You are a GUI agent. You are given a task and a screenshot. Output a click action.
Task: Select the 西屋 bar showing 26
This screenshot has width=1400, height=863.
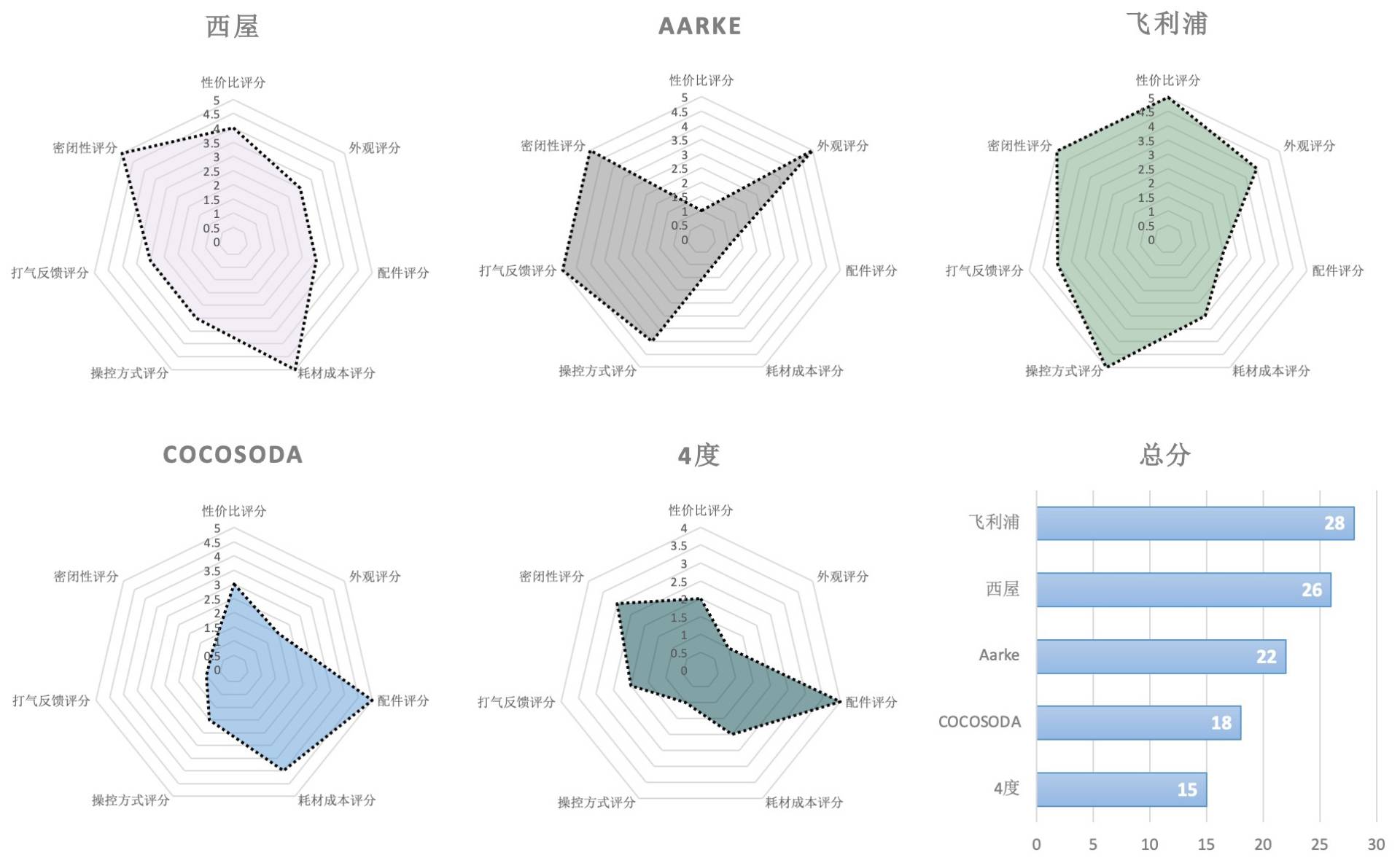click(x=1183, y=590)
